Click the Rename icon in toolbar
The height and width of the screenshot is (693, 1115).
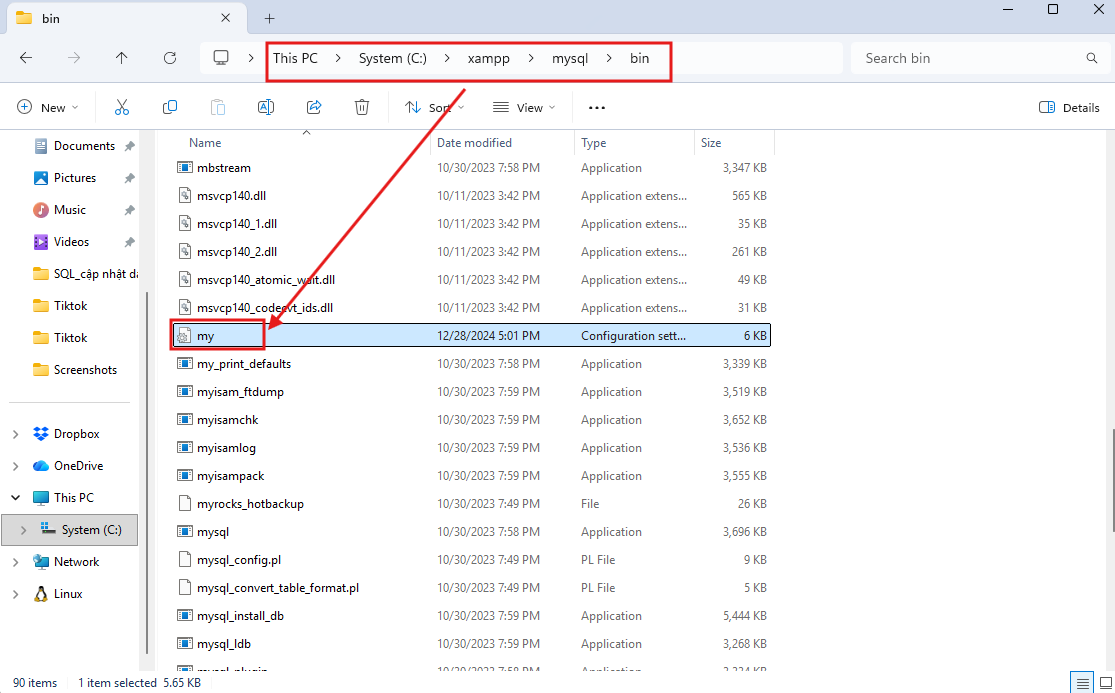[x=265, y=107]
